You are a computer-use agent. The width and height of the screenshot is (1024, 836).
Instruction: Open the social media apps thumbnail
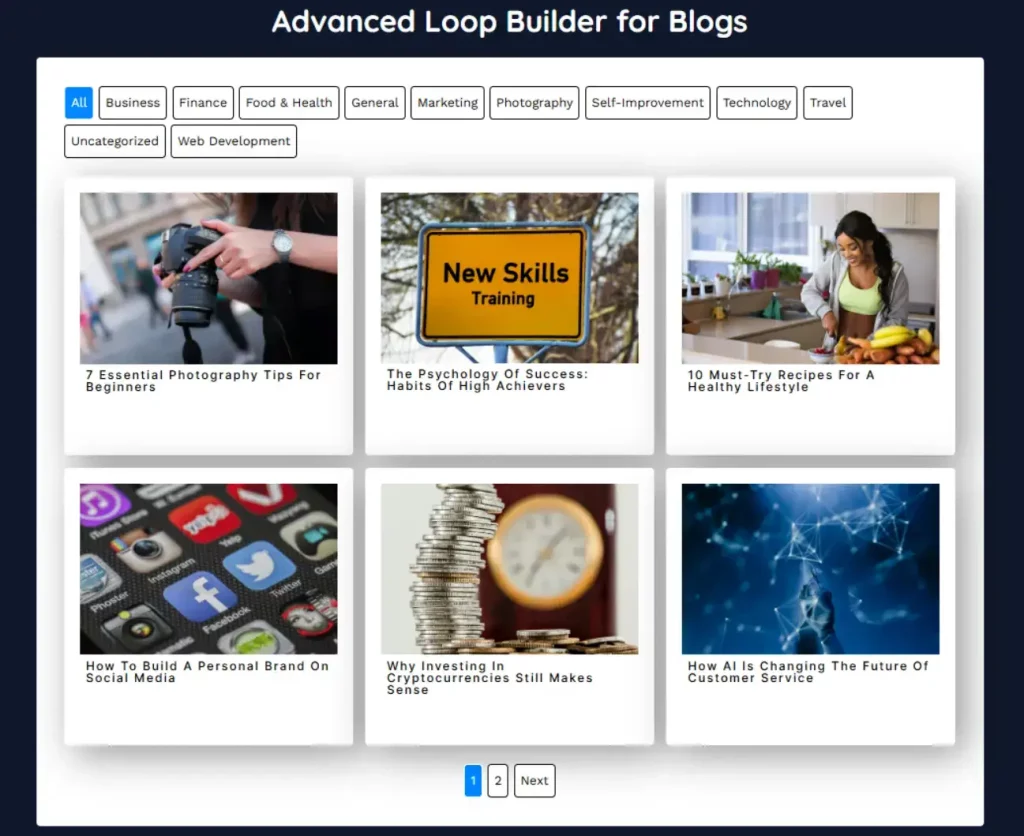pyautogui.click(x=209, y=569)
